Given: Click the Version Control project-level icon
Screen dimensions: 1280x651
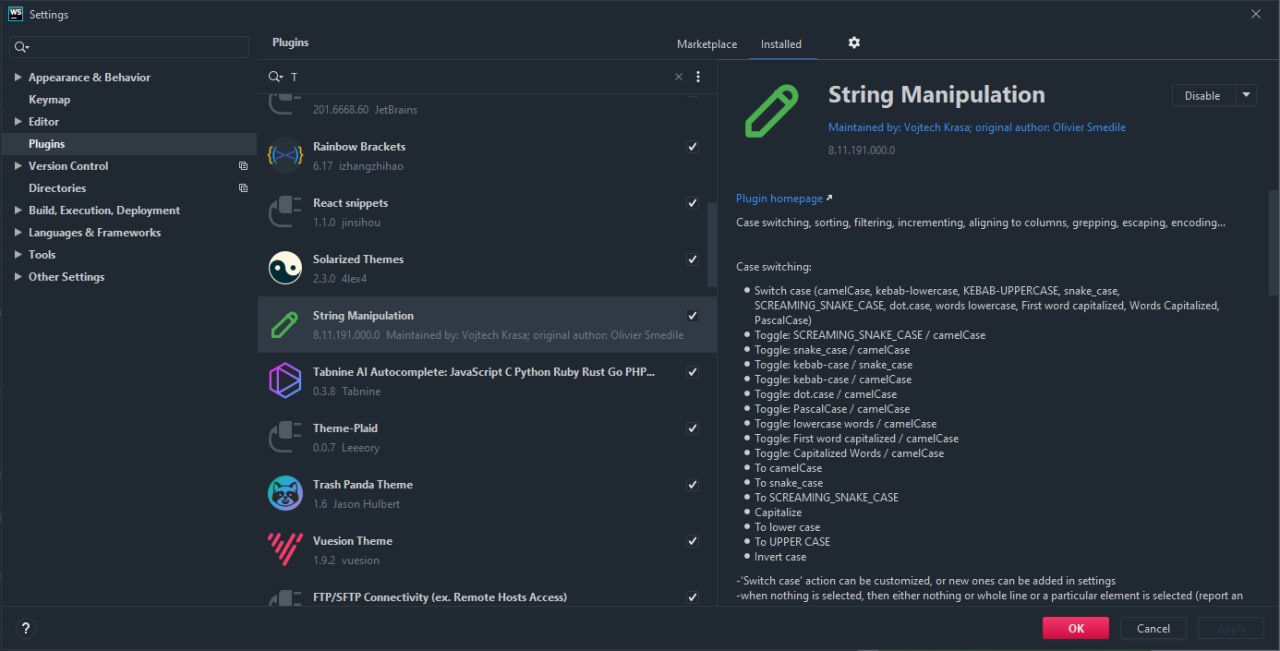Looking at the screenshot, I should [243, 166].
